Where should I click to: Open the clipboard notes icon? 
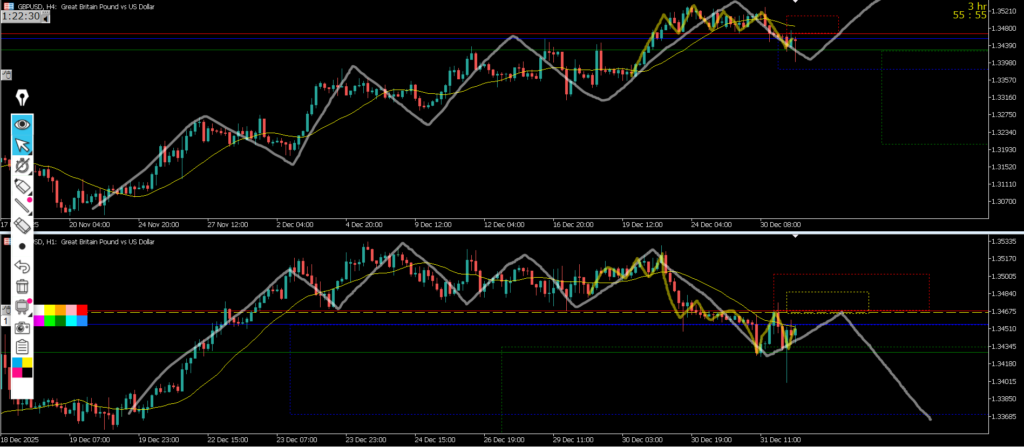[22, 346]
